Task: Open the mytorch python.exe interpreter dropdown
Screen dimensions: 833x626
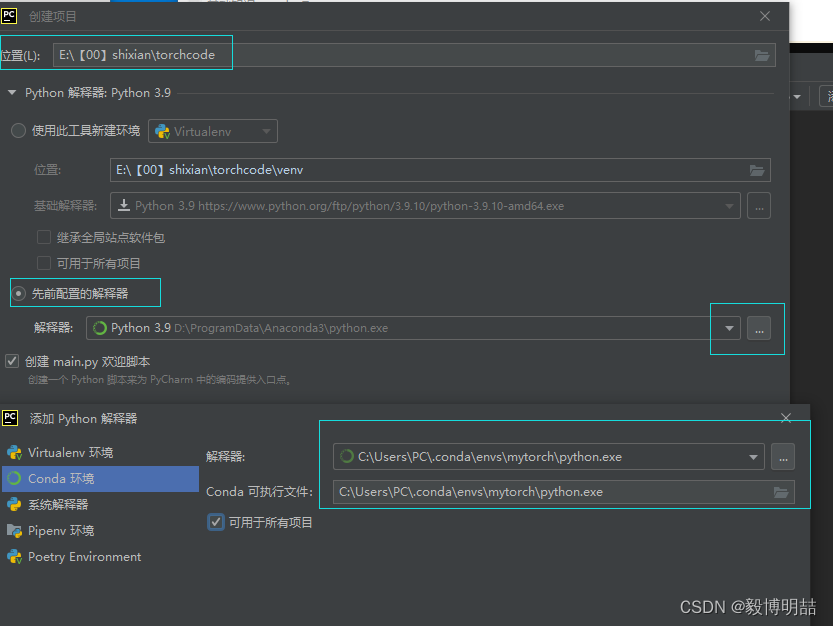Action: (753, 457)
